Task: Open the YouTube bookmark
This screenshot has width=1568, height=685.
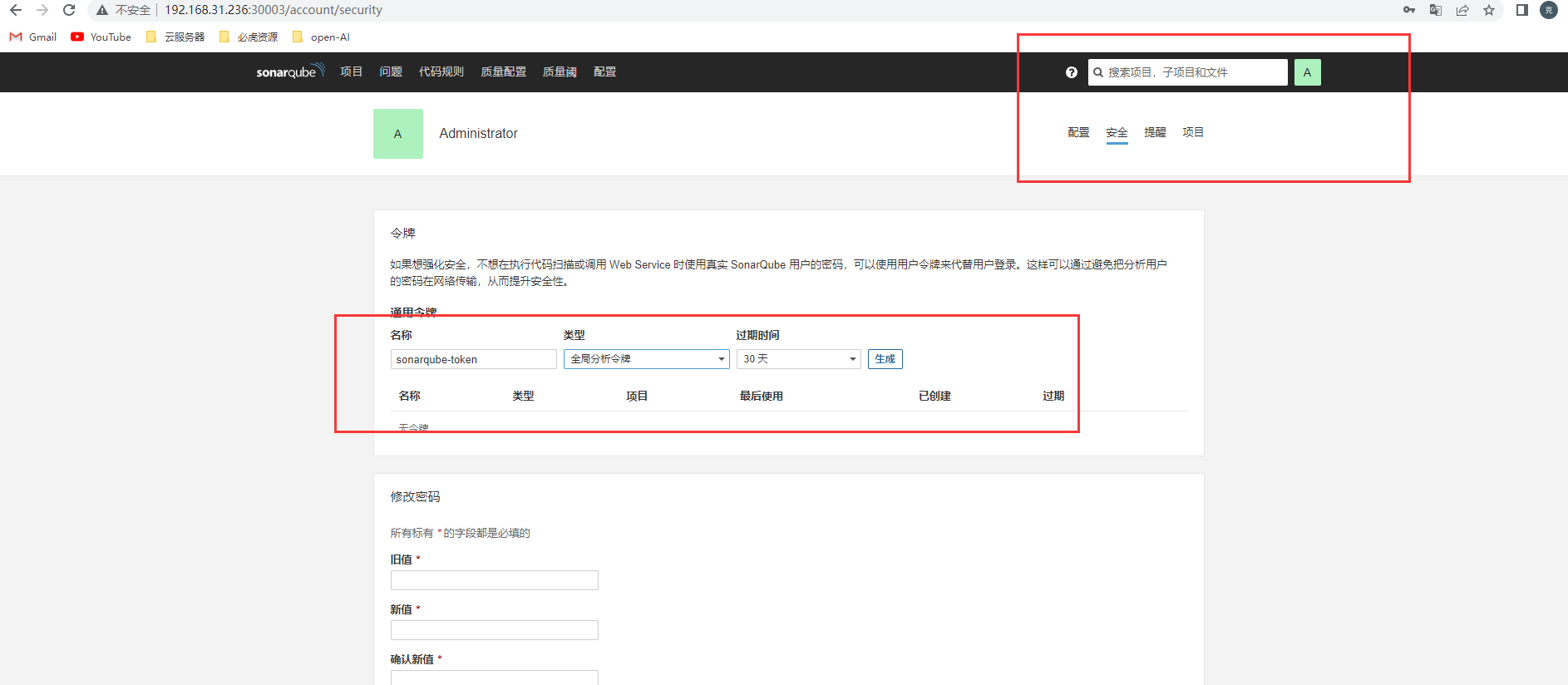Action: [101, 37]
